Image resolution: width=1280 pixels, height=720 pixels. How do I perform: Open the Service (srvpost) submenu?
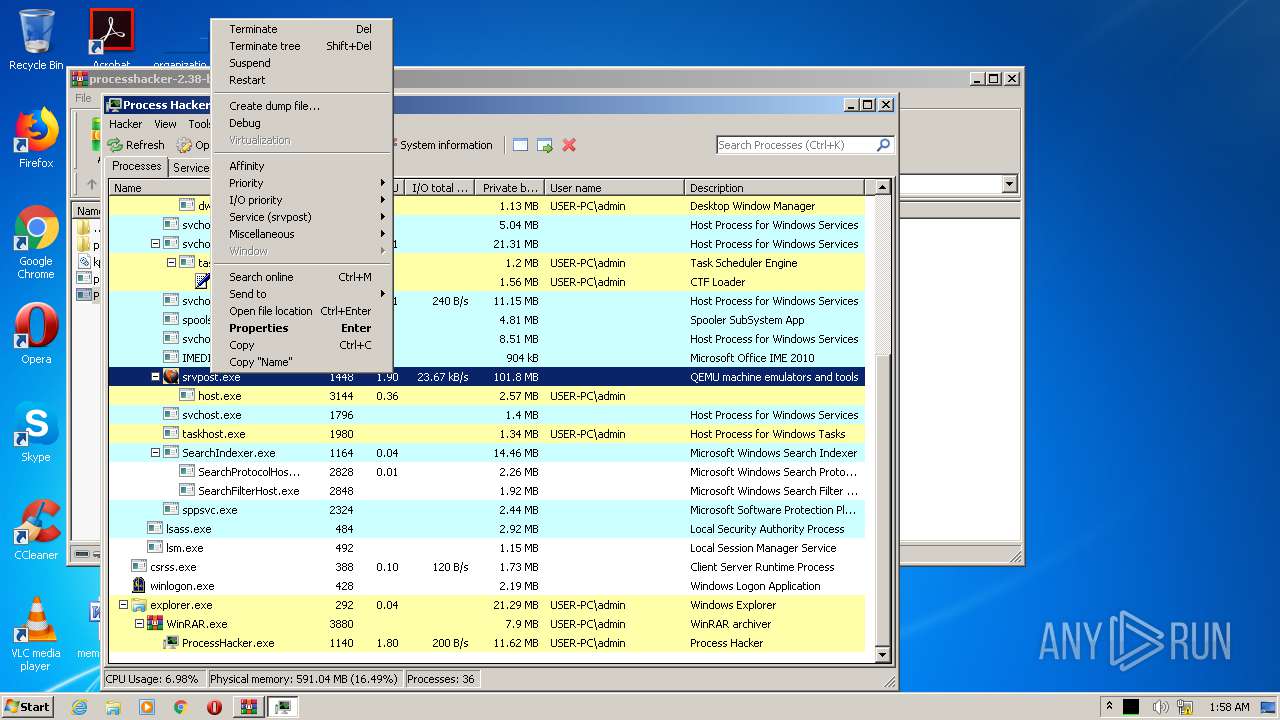click(301, 217)
